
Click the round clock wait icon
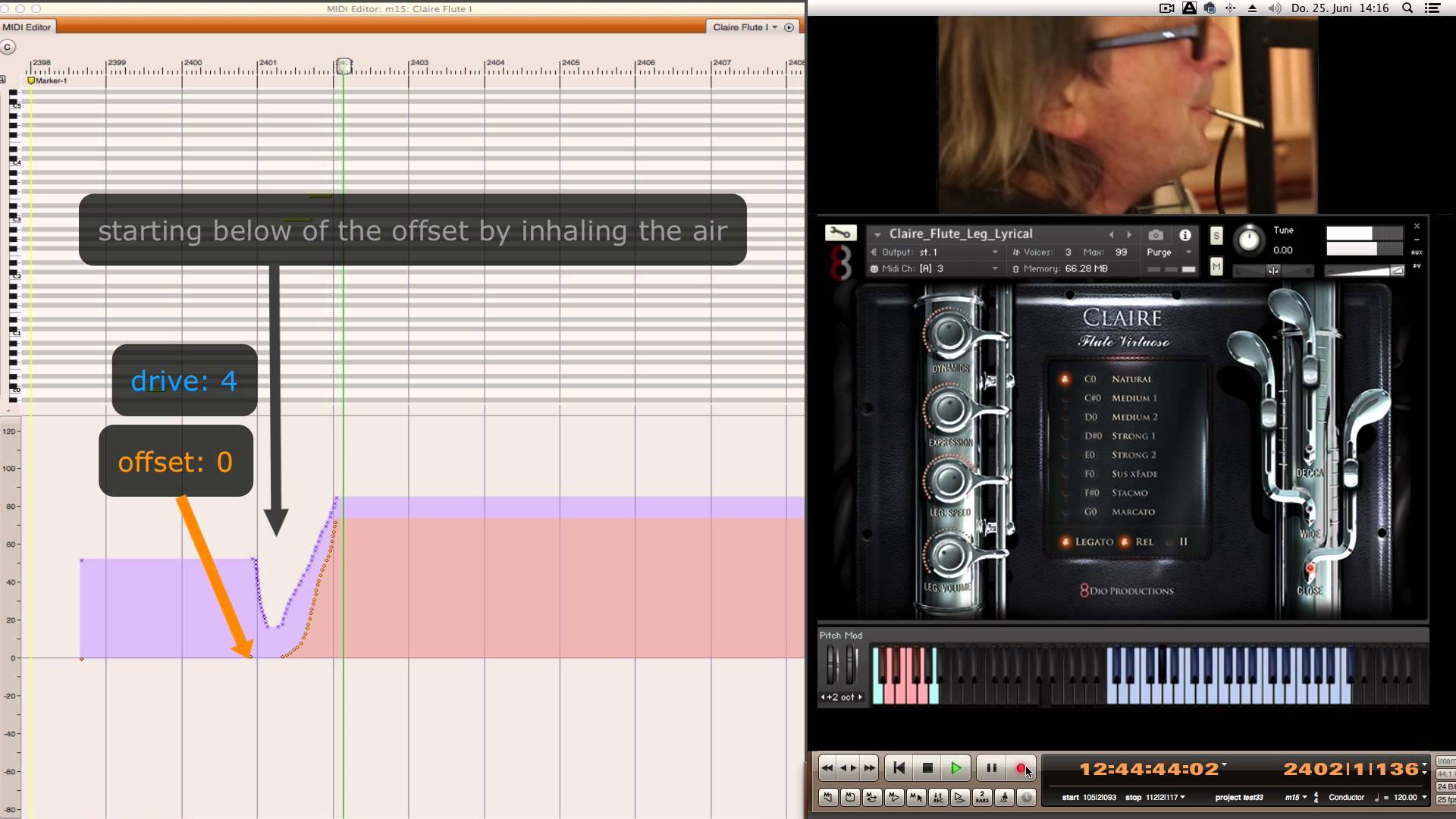(x=1026, y=797)
